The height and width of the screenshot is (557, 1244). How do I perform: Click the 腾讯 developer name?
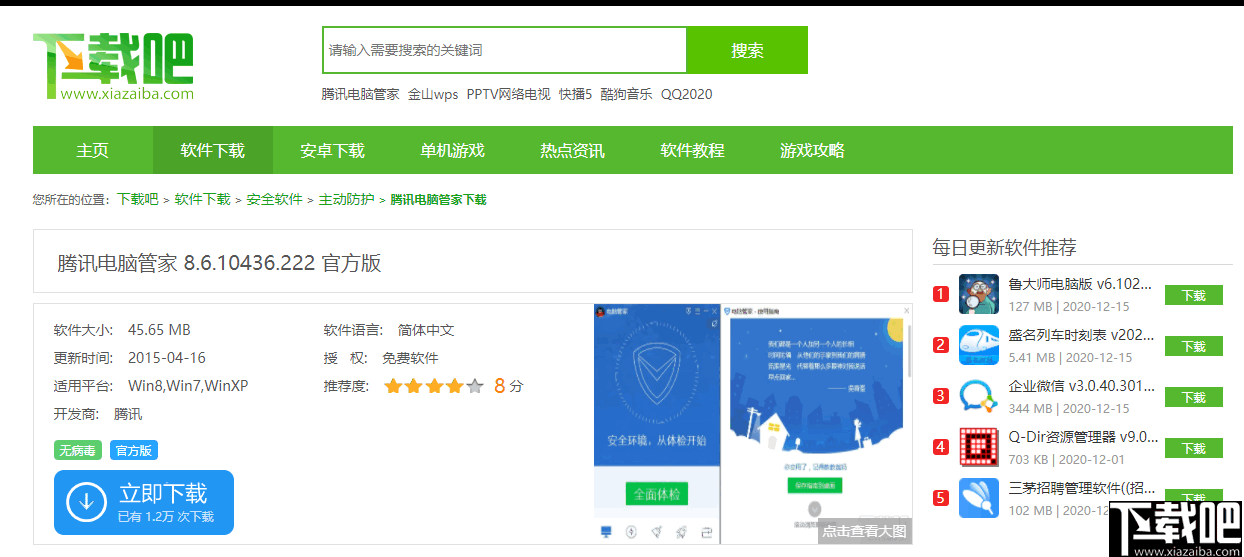click(x=128, y=414)
